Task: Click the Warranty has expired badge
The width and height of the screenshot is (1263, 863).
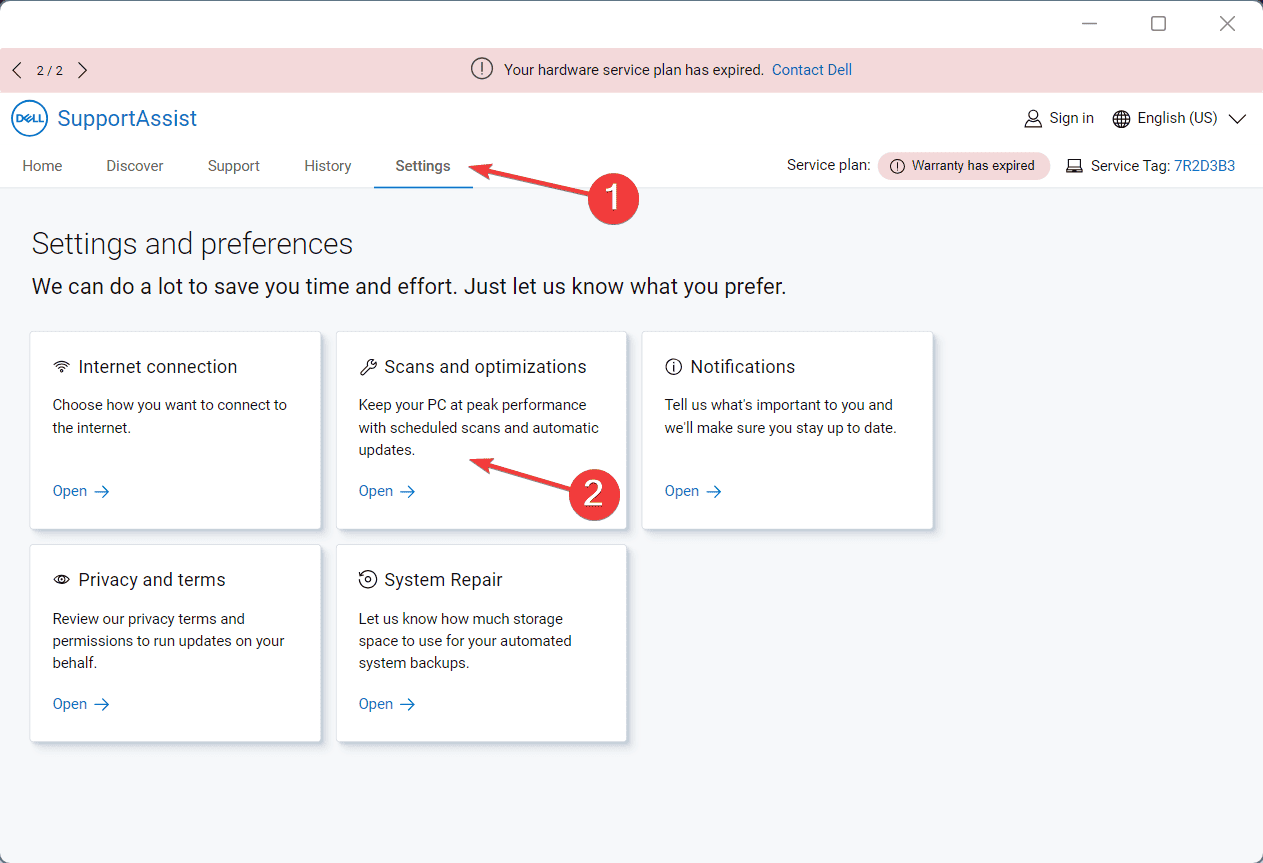Action: [x=964, y=166]
